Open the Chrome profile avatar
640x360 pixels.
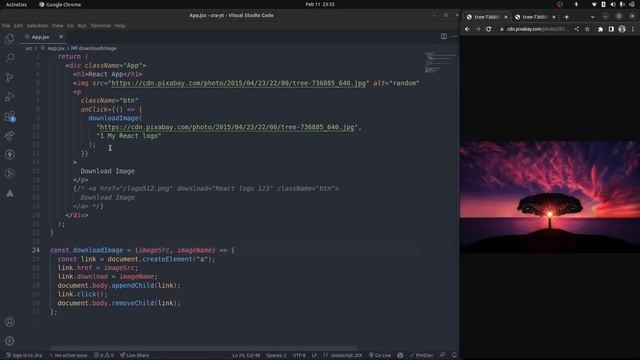[622, 29]
